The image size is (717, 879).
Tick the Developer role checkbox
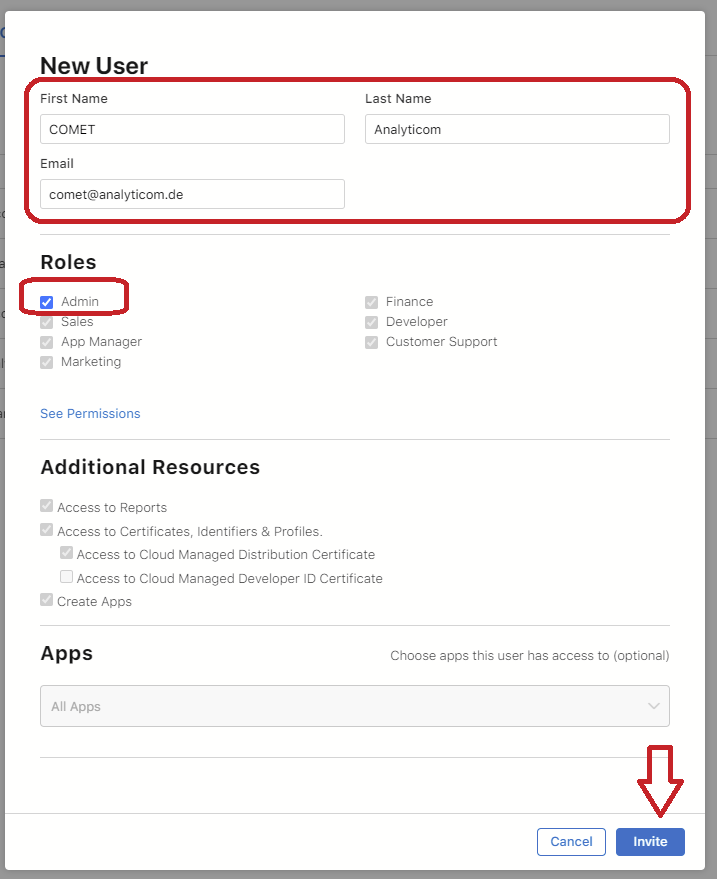point(372,322)
